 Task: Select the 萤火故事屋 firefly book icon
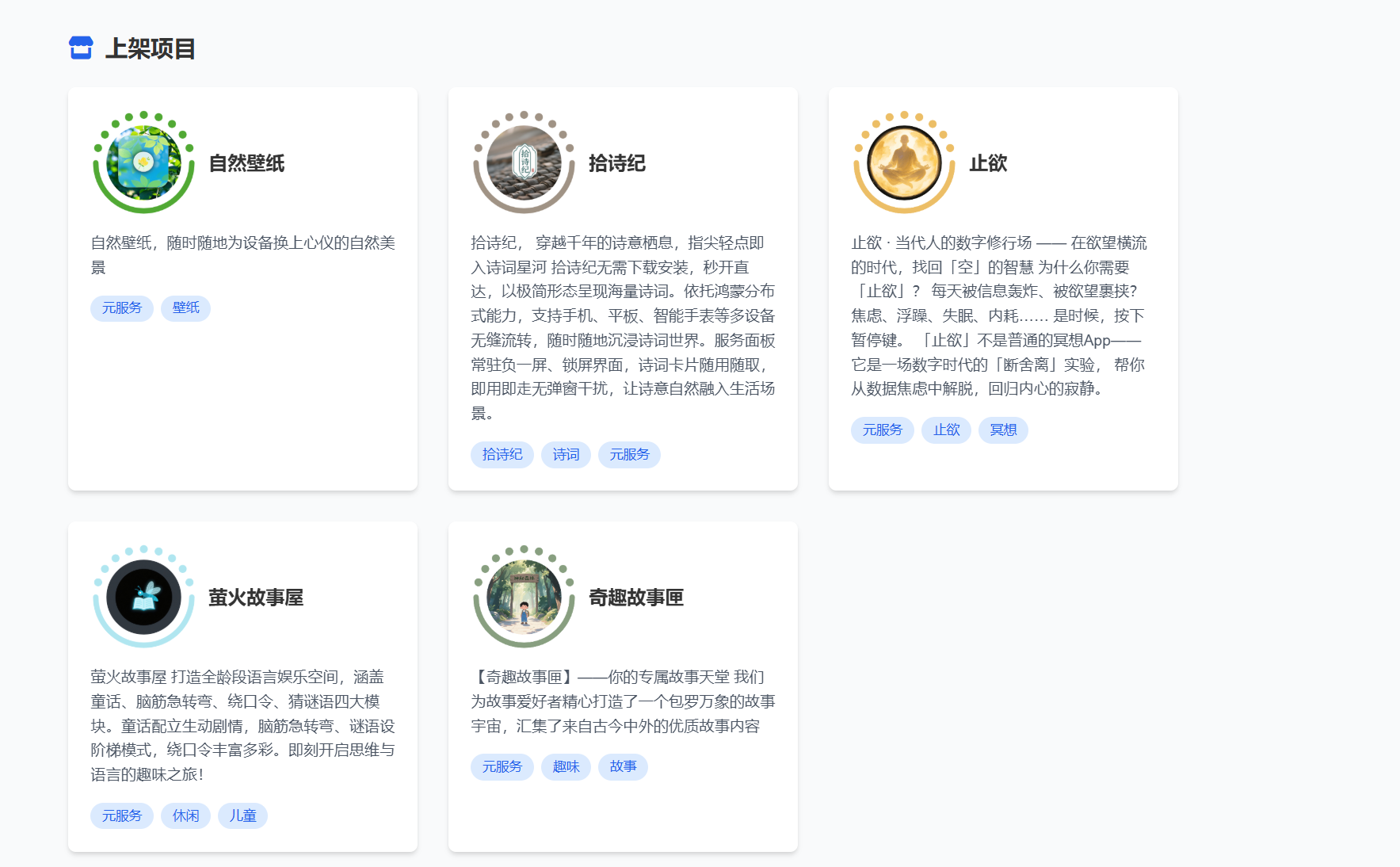tap(143, 597)
